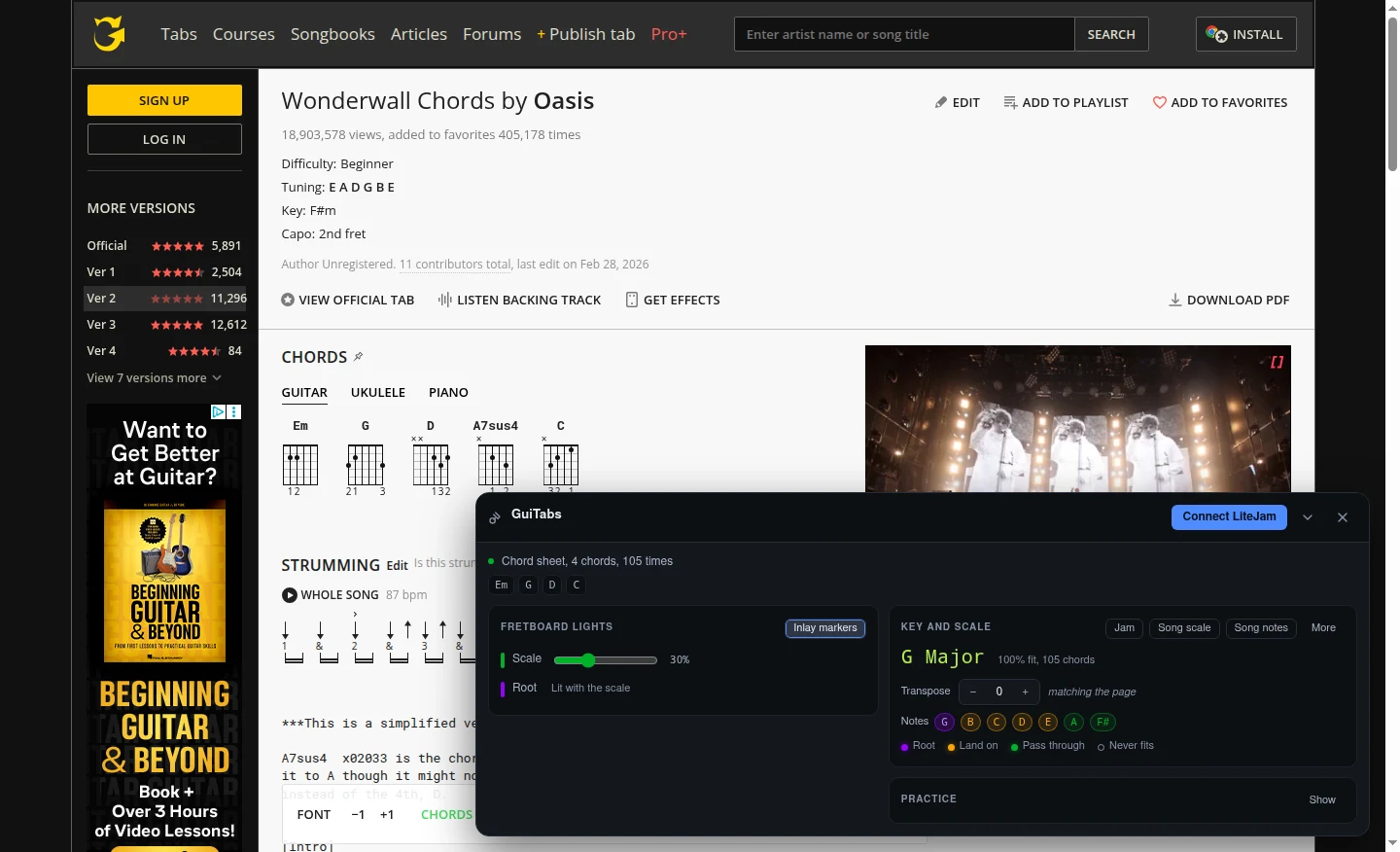Select the D chip in GuiTabs
The image size is (1400, 852).
[552, 585]
